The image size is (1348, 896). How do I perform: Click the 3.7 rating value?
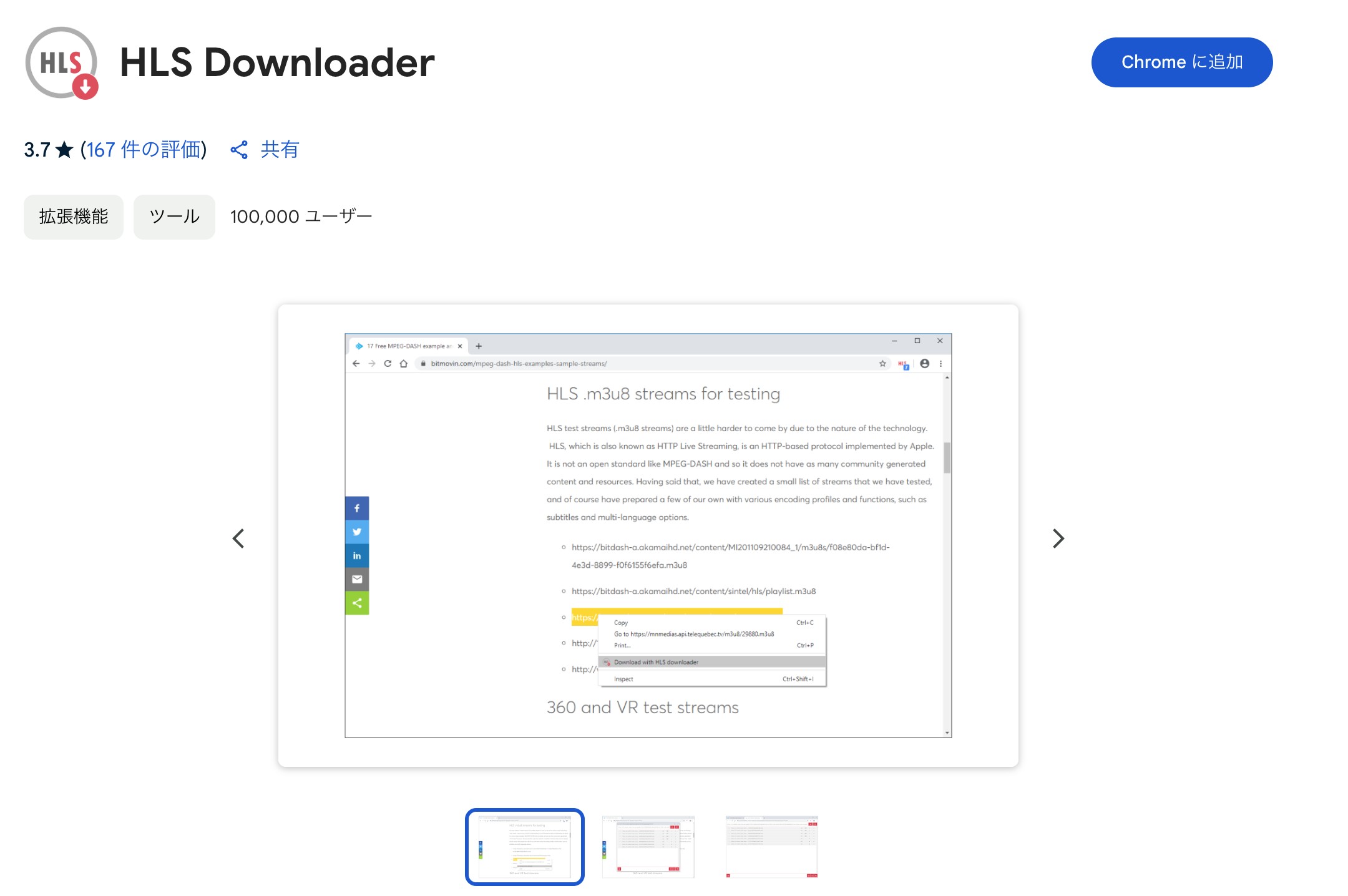tap(37, 150)
